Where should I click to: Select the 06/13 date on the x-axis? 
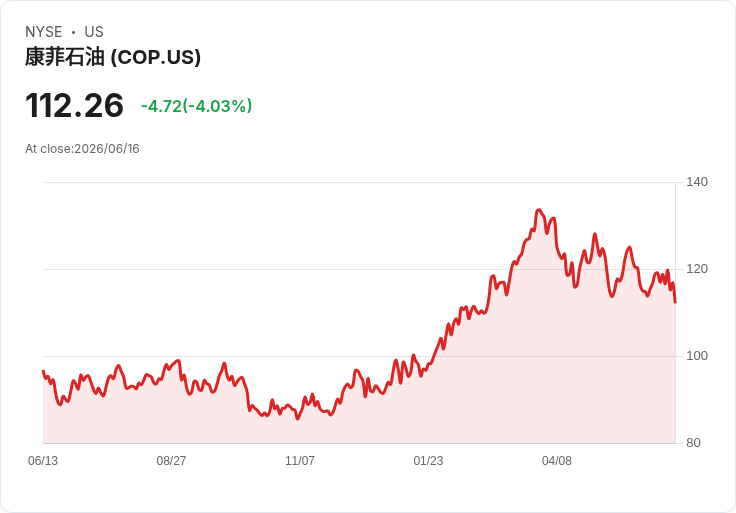[43, 460]
